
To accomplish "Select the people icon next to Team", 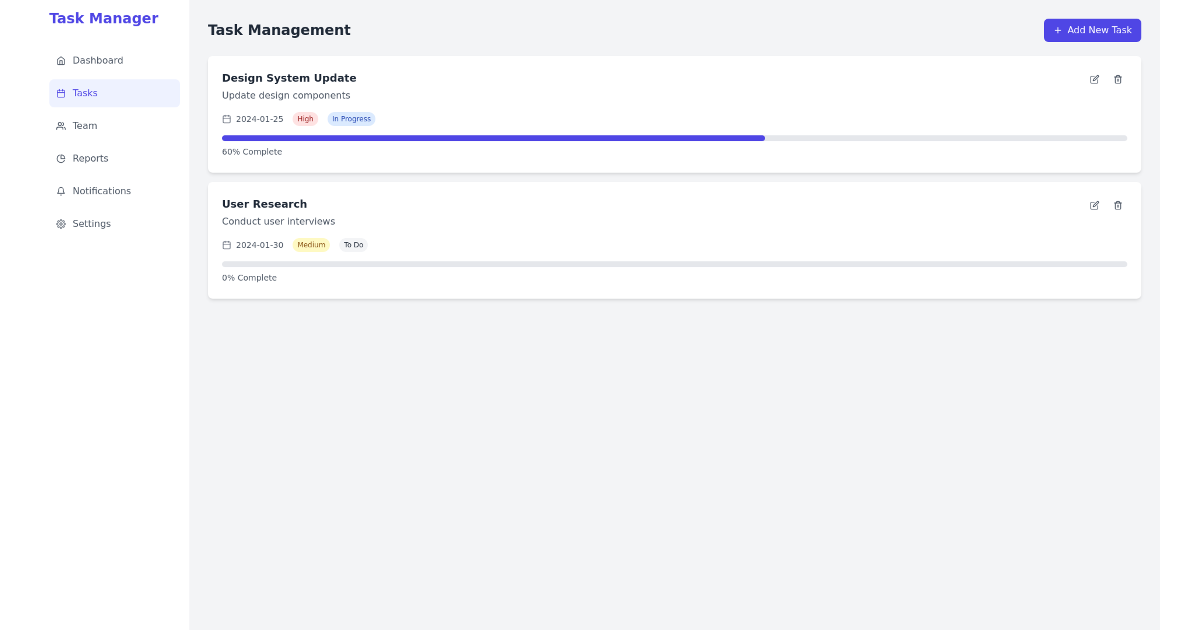I will (x=61, y=125).
